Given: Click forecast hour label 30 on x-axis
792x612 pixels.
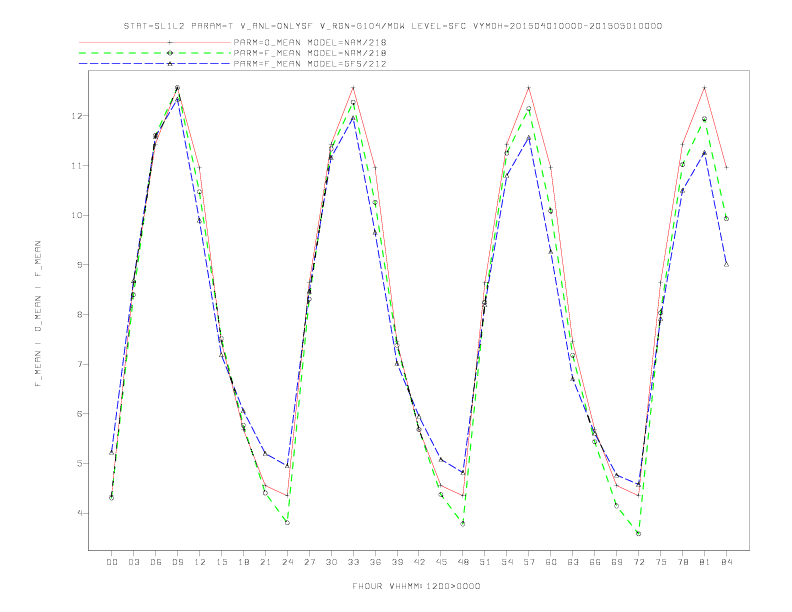Looking at the screenshot, I should point(331,562).
